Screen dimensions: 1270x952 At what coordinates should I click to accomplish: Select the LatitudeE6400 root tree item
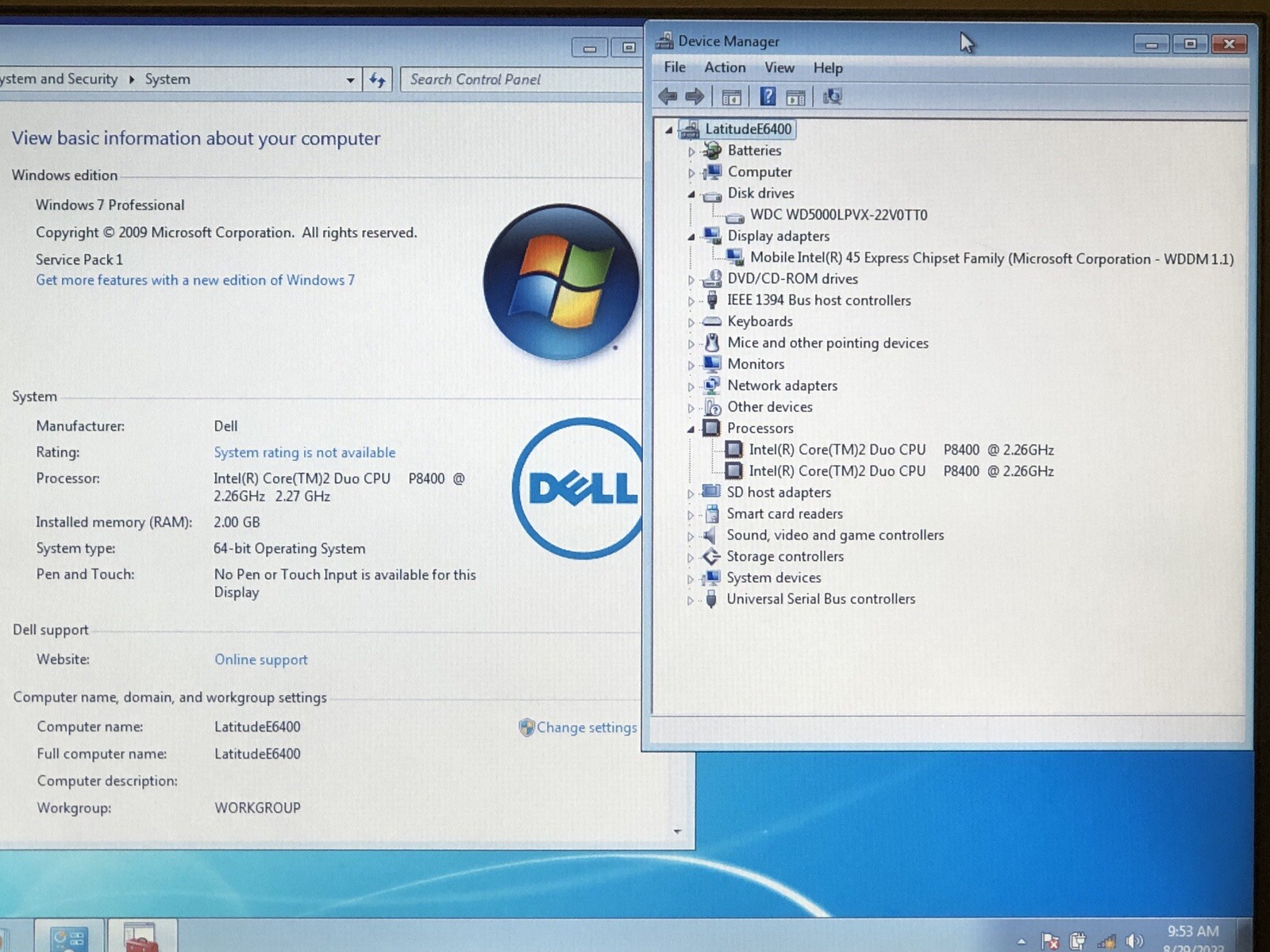pyautogui.click(x=748, y=129)
